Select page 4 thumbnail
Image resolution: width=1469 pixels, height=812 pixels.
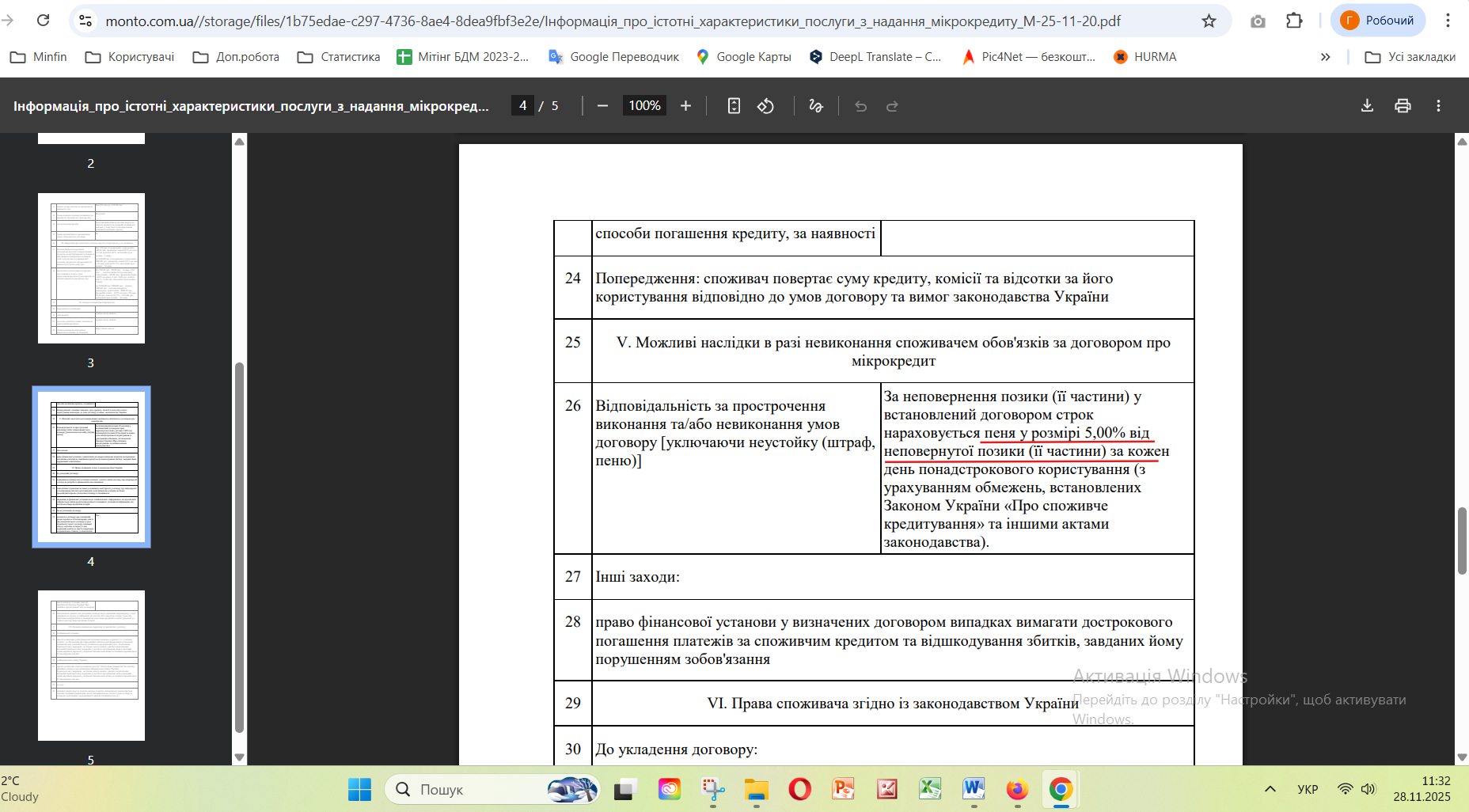pyautogui.click(x=91, y=467)
